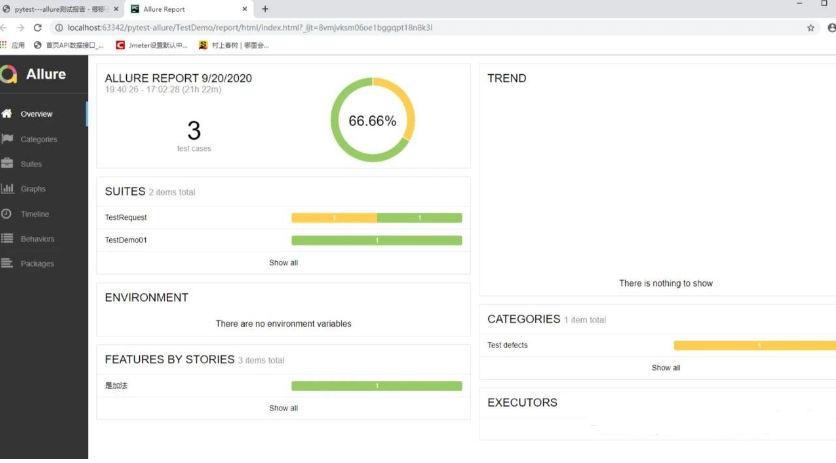Screen dimensions: 836x463
Task: Open Overview via the home icon
Action: coord(7,114)
